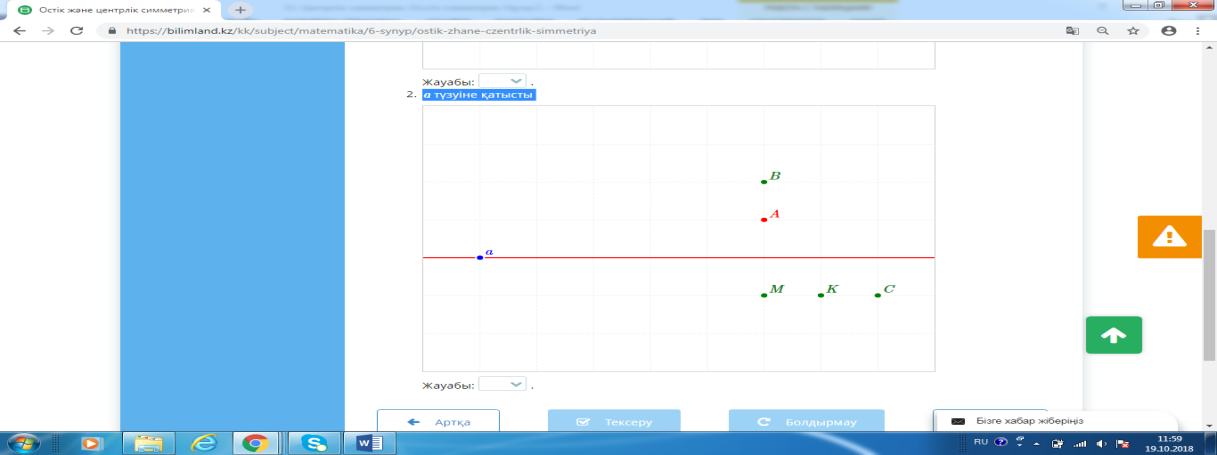Open Skype from the taskbar
This screenshot has width=1217, height=455.
point(314,443)
